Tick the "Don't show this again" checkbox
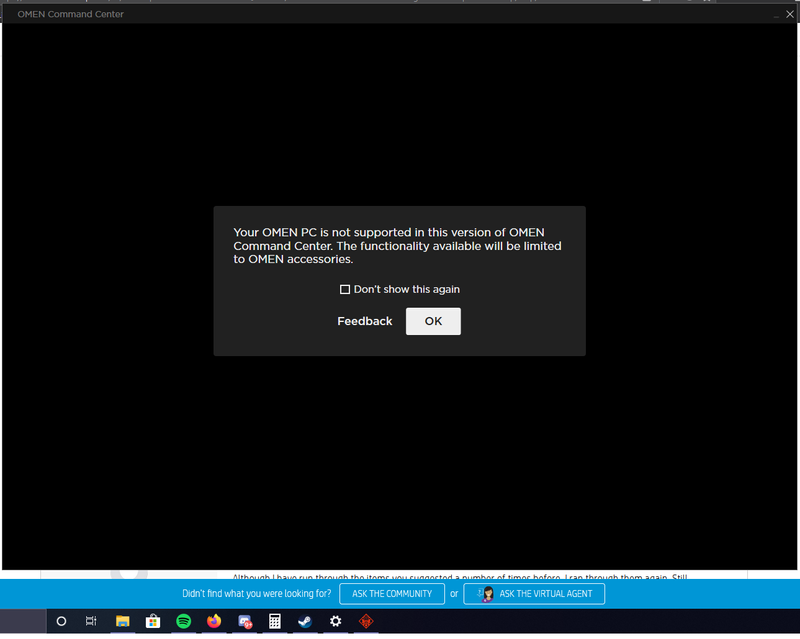 (x=345, y=289)
